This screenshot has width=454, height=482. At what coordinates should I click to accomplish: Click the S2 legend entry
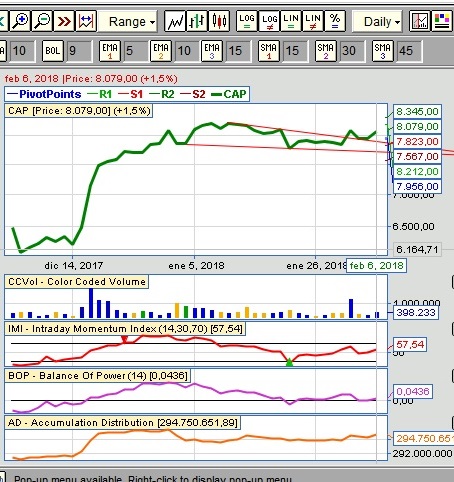point(193,94)
